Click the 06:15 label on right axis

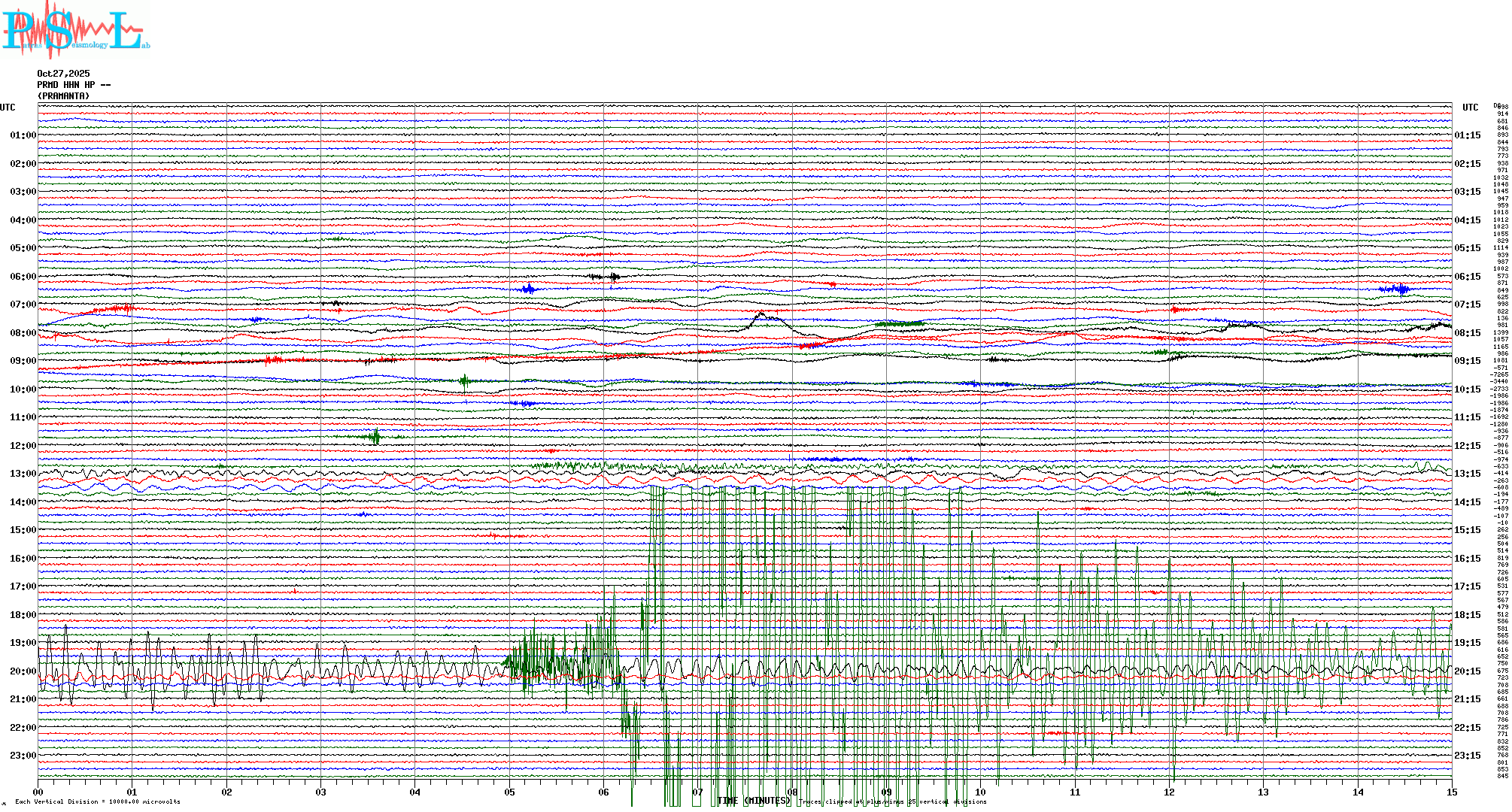click(x=1467, y=277)
